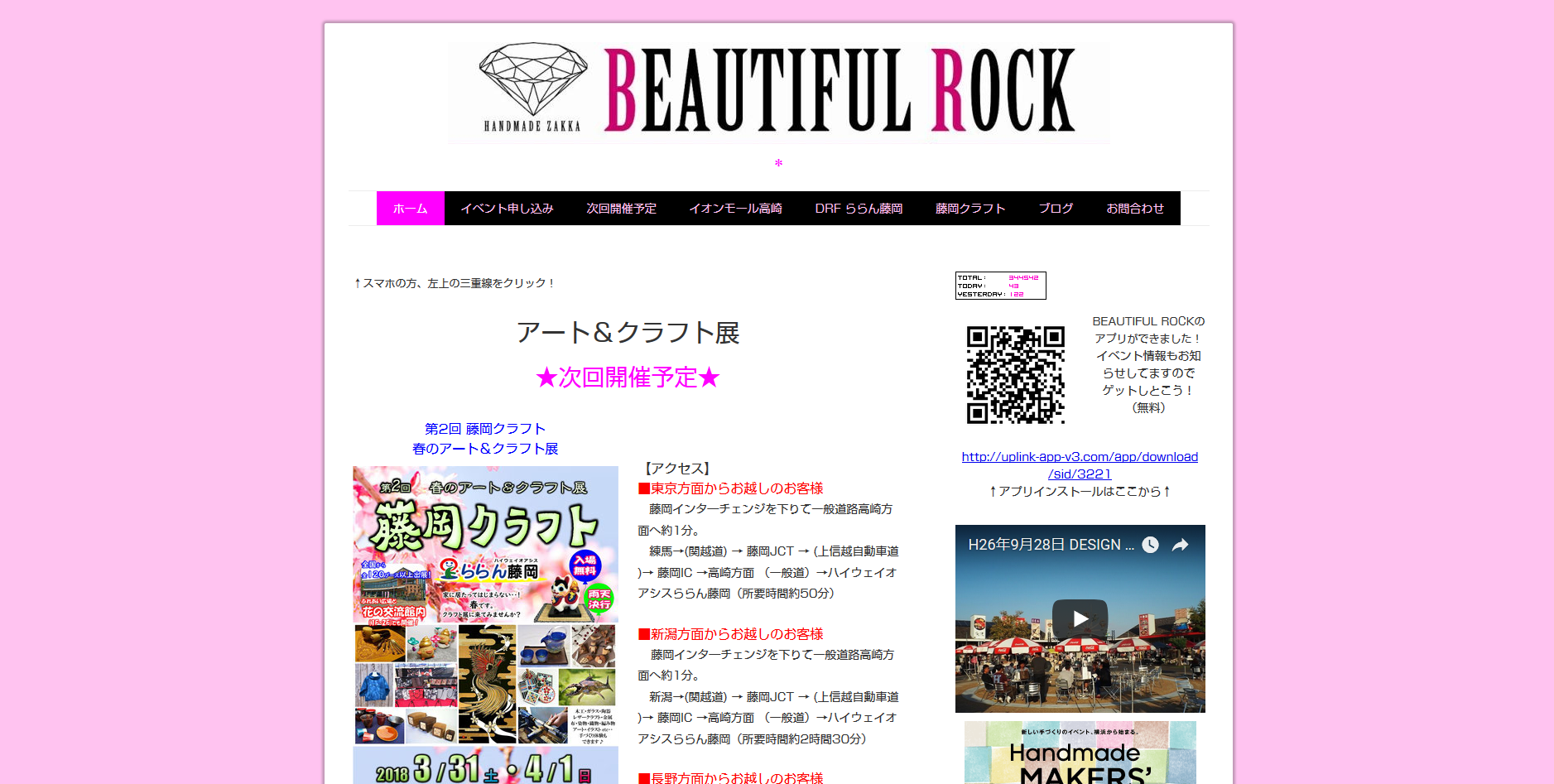Click 新潟方面からお越しのお客様 heading
The width and height of the screenshot is (1554, 784).
(x=730, y=634)
